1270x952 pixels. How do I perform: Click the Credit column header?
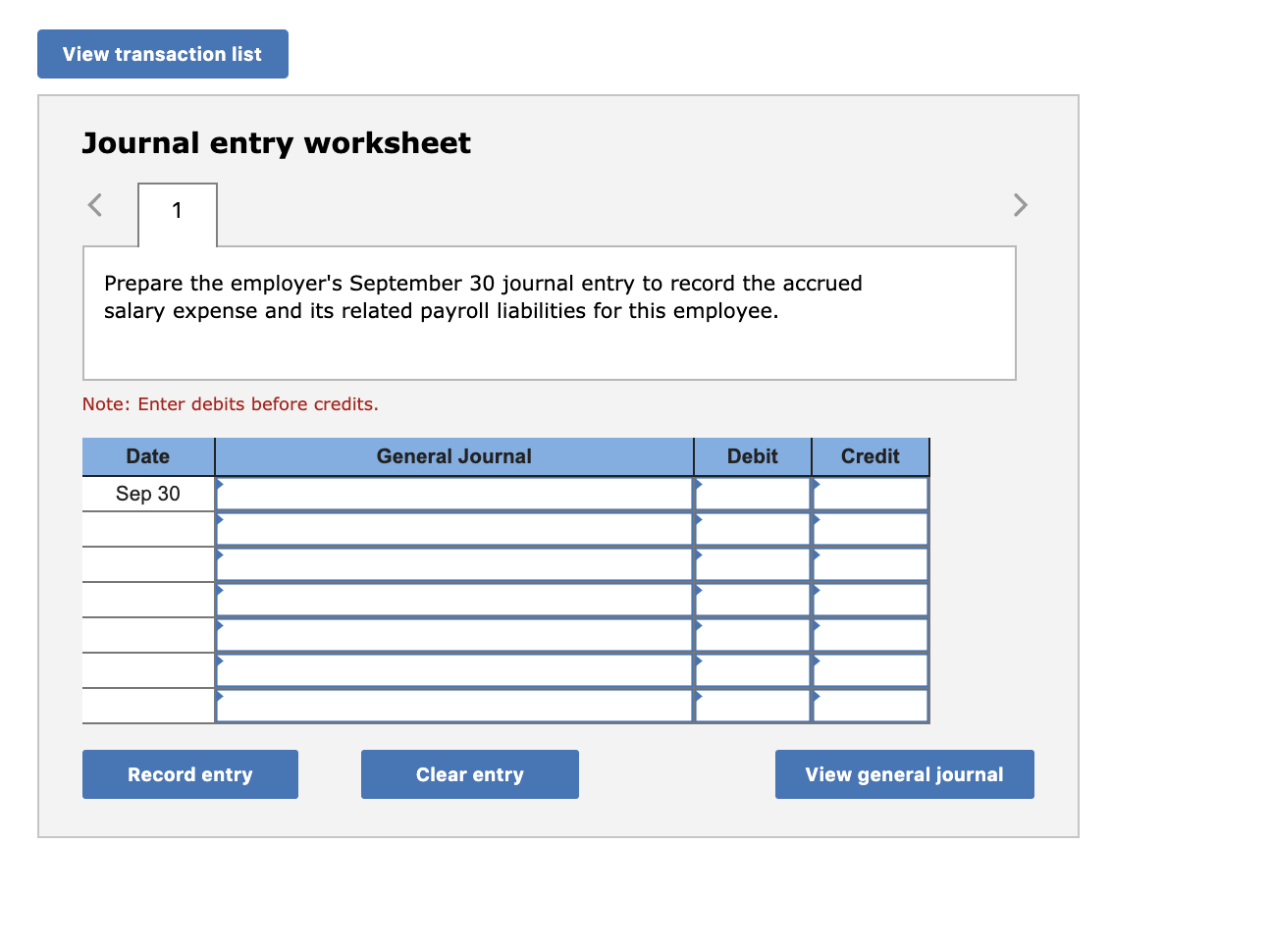pos(870,455)
